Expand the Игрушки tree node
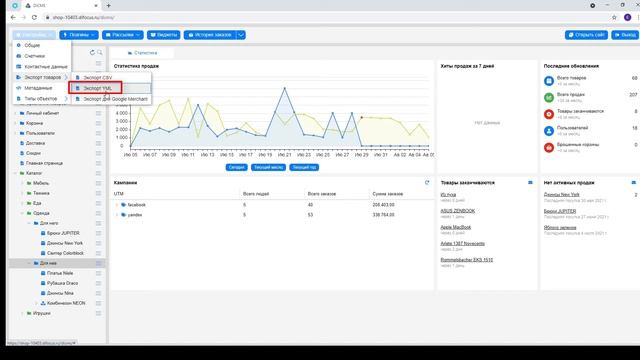 22,313
